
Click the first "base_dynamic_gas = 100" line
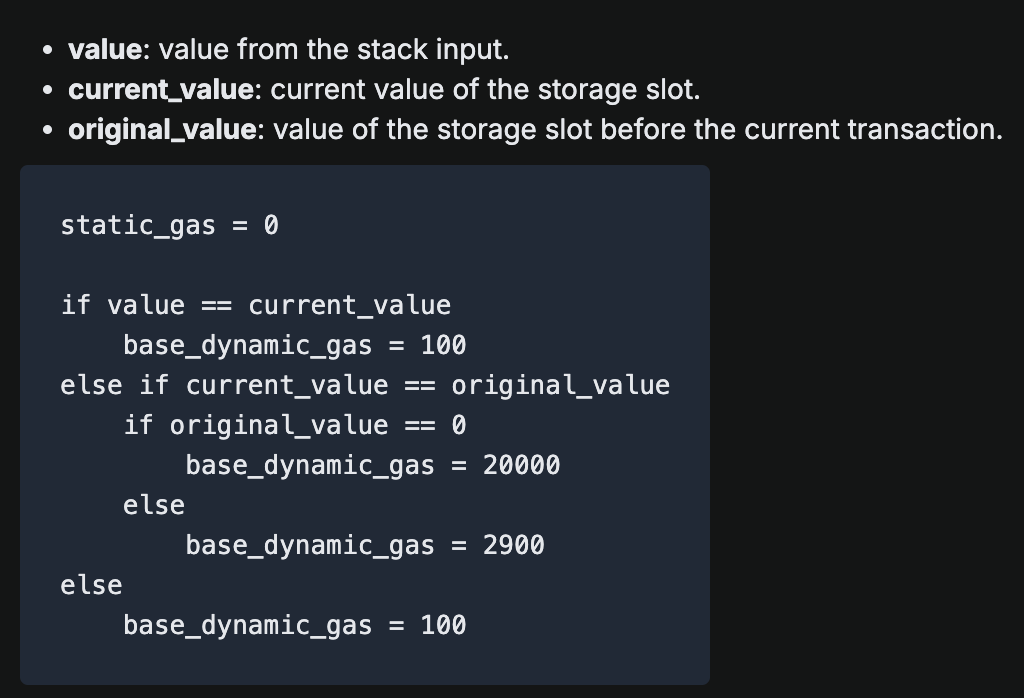tap(294, 345)
